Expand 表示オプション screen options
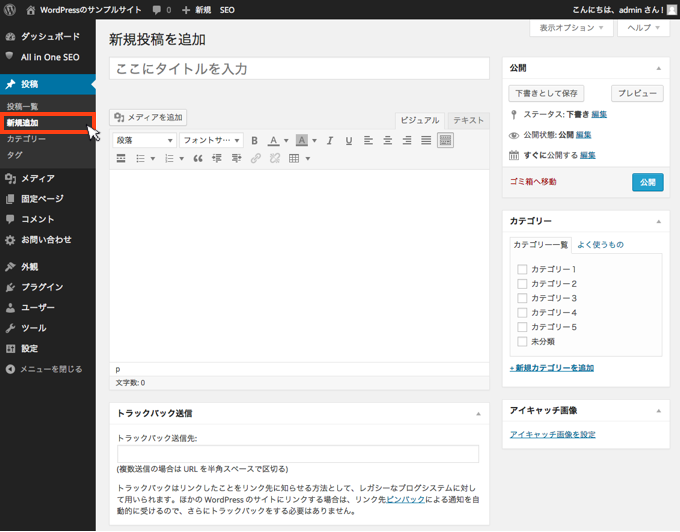680x532 pixels. point(571,28)
